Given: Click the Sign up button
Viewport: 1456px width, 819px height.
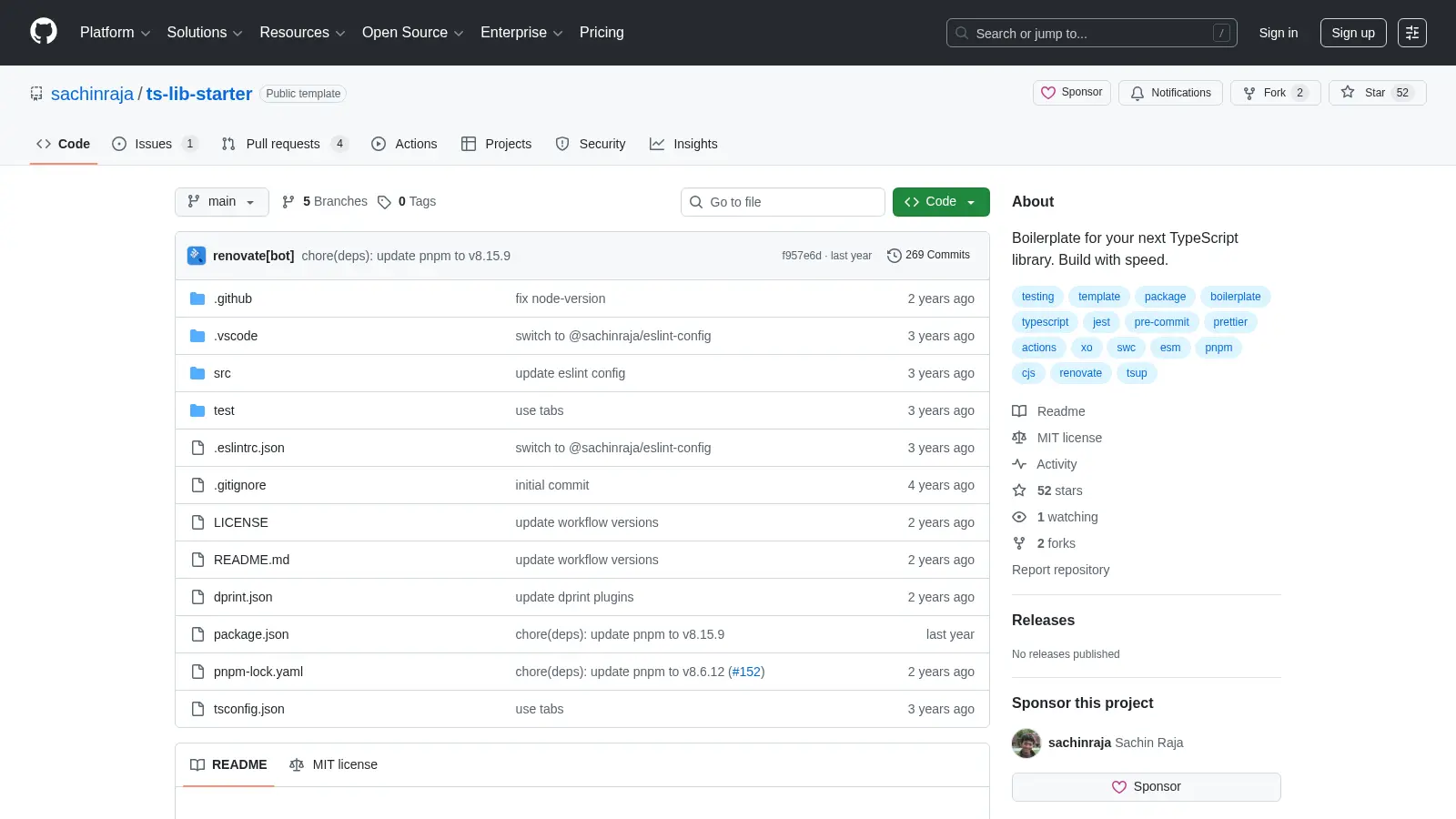Looking at the screenshot, I should click(1353, 33).
